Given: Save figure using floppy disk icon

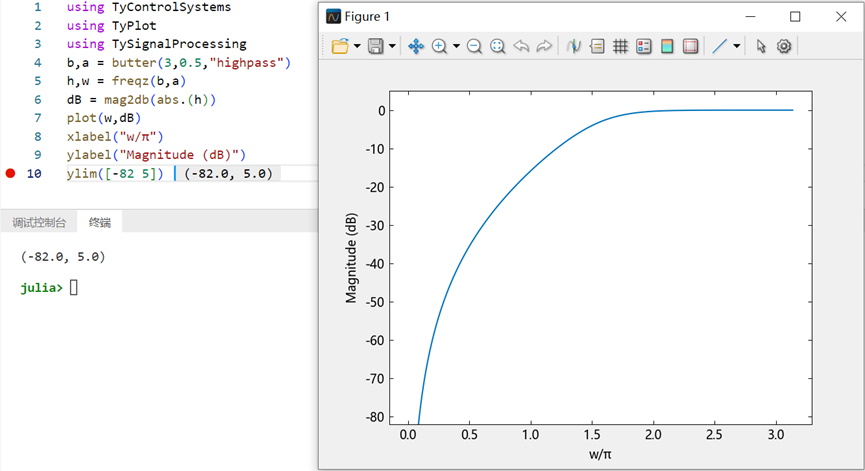Looking at the screenshot, I should (376, 46).
